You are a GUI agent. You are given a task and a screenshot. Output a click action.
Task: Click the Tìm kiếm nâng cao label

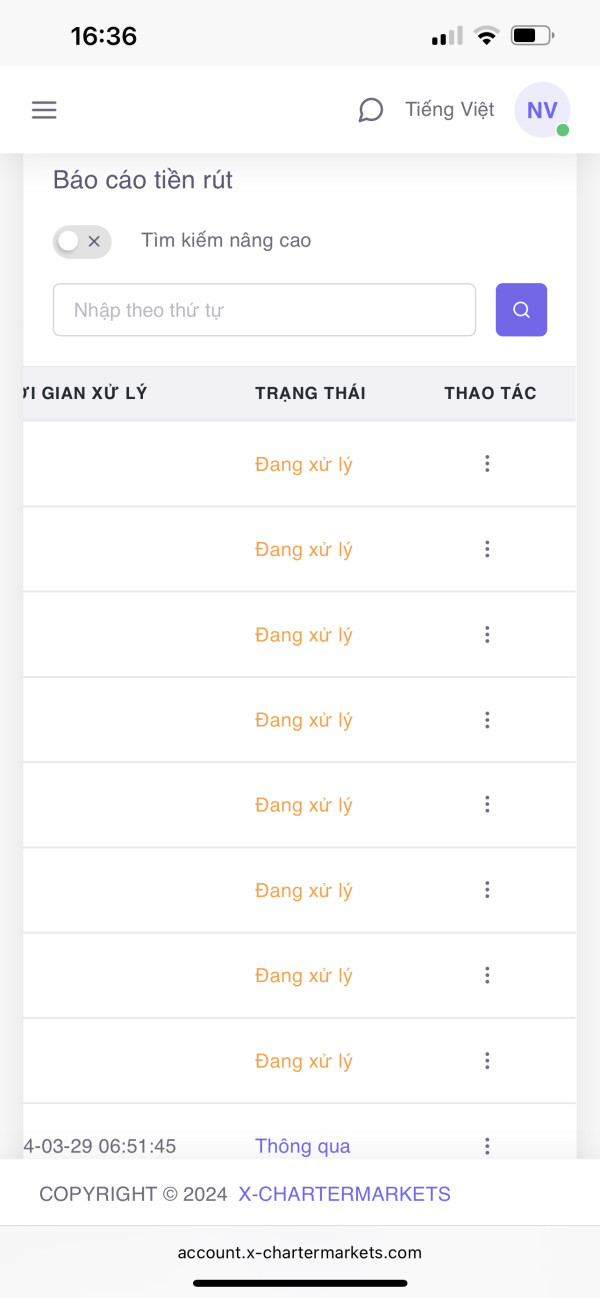pos(226,241)
